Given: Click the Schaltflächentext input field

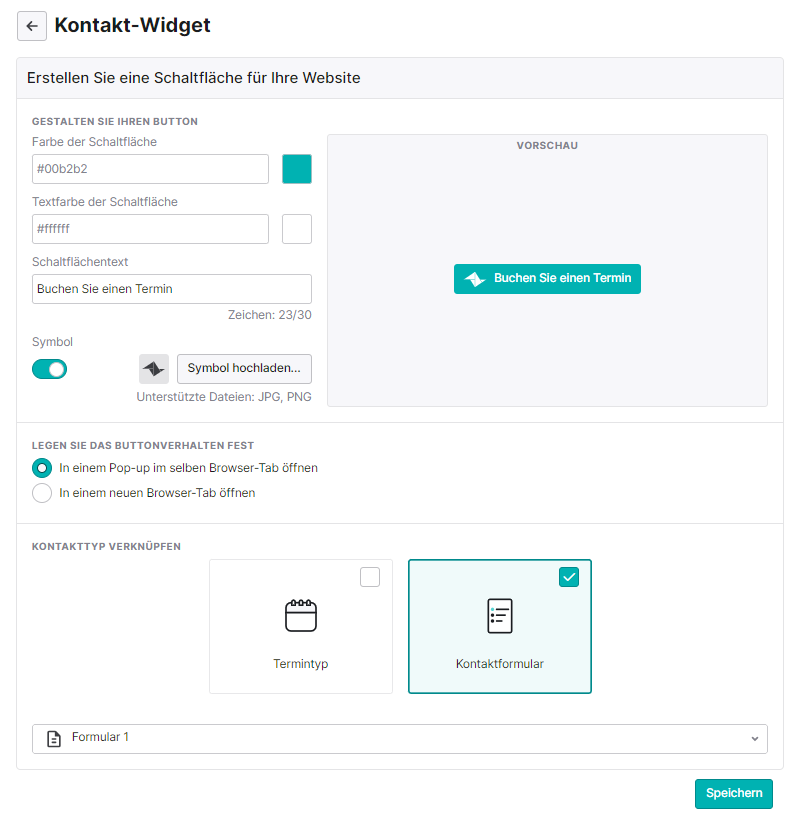Looking at the screenshot, I should (x=171, y=289).
